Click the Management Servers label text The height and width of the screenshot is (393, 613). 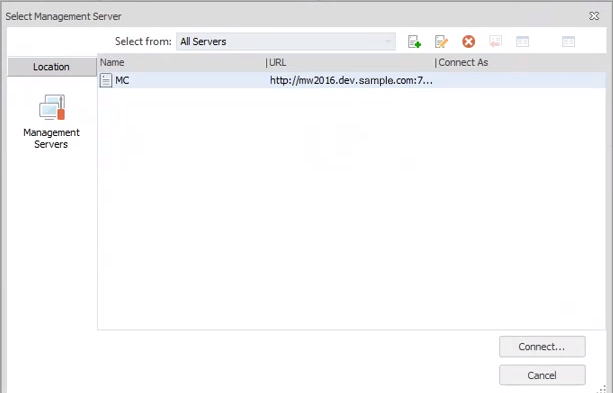[x=51, y=138]
